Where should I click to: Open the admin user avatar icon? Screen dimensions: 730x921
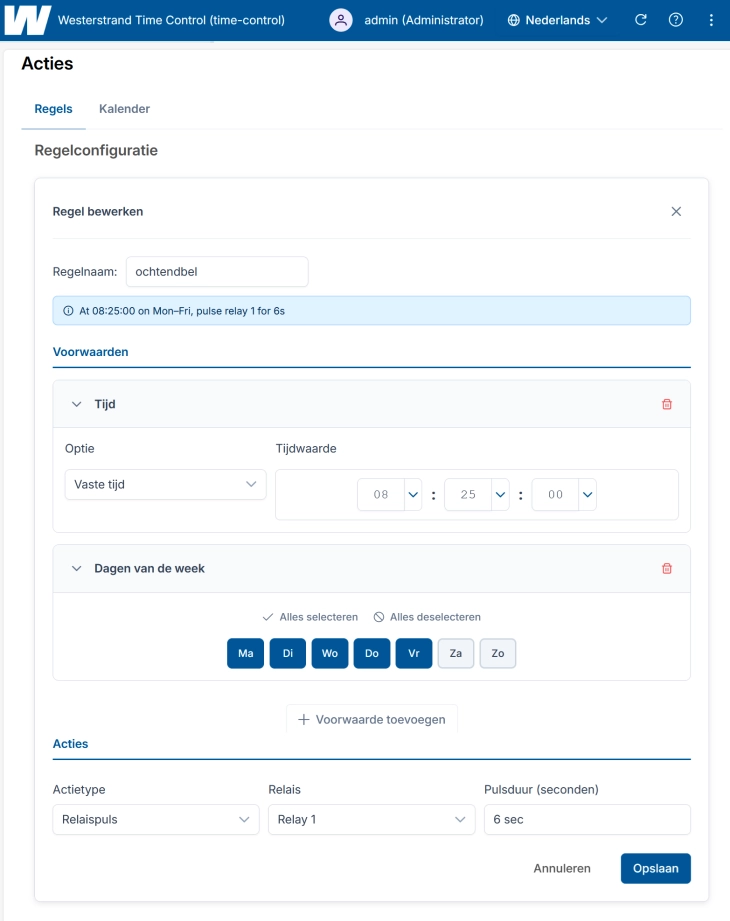[x=341, y=20]
